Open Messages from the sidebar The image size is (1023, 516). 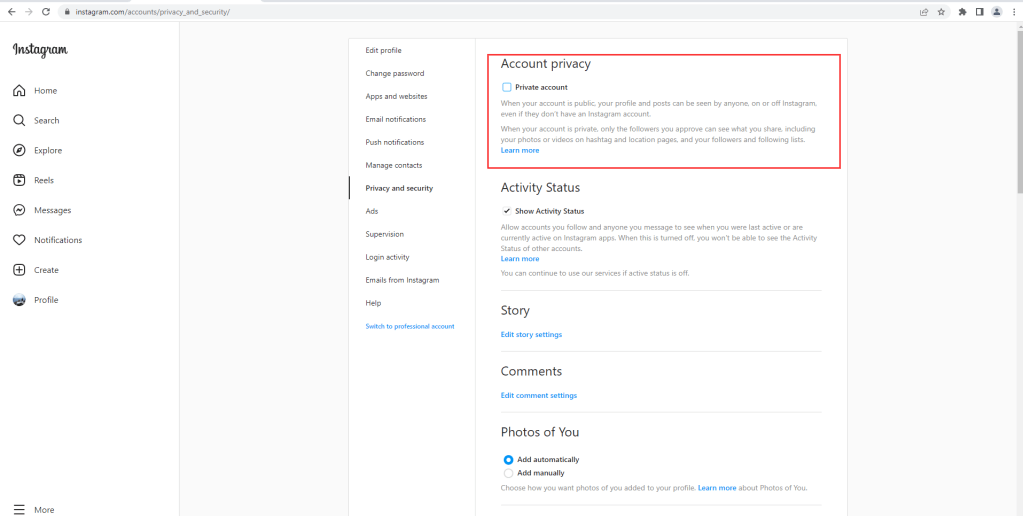[x=19, y=211]
